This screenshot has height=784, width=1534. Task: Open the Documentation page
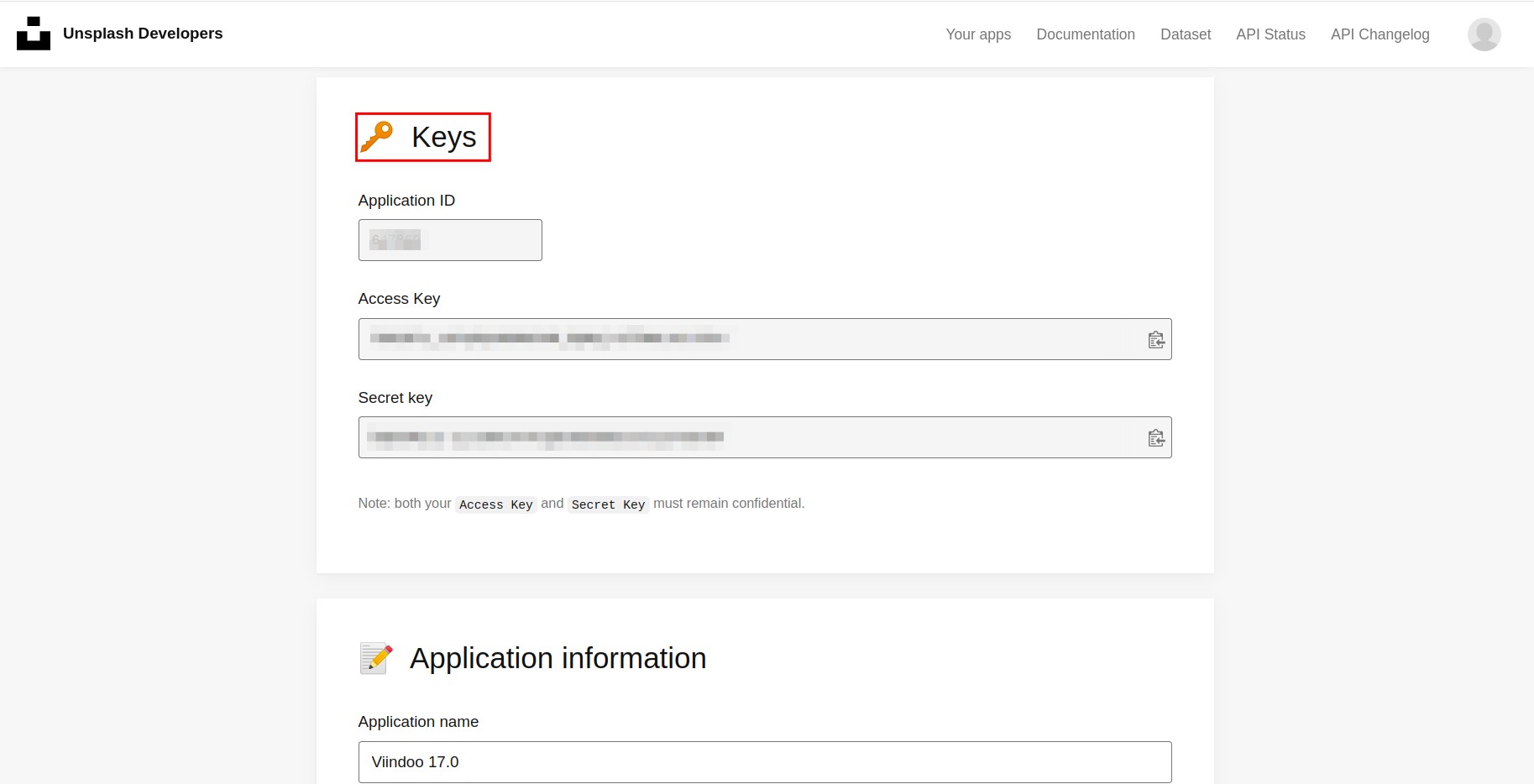pyautogui.click(x=1085, y=34)
